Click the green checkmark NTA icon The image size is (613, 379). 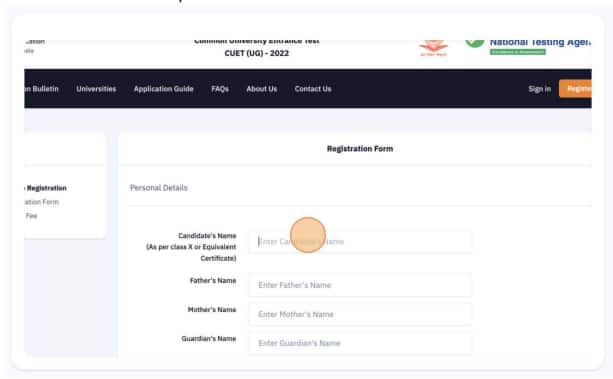(x=475, y=43)
